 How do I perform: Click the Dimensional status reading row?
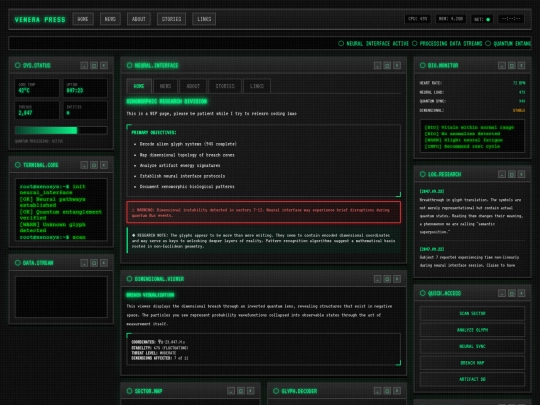point(472,111)
